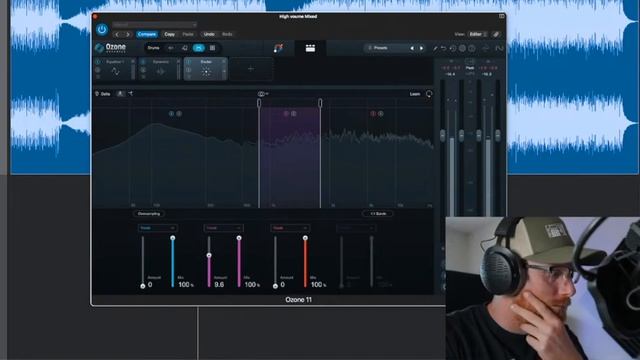Solo the purple mid band
Screen dimensions: 640x360
point(293,113)
